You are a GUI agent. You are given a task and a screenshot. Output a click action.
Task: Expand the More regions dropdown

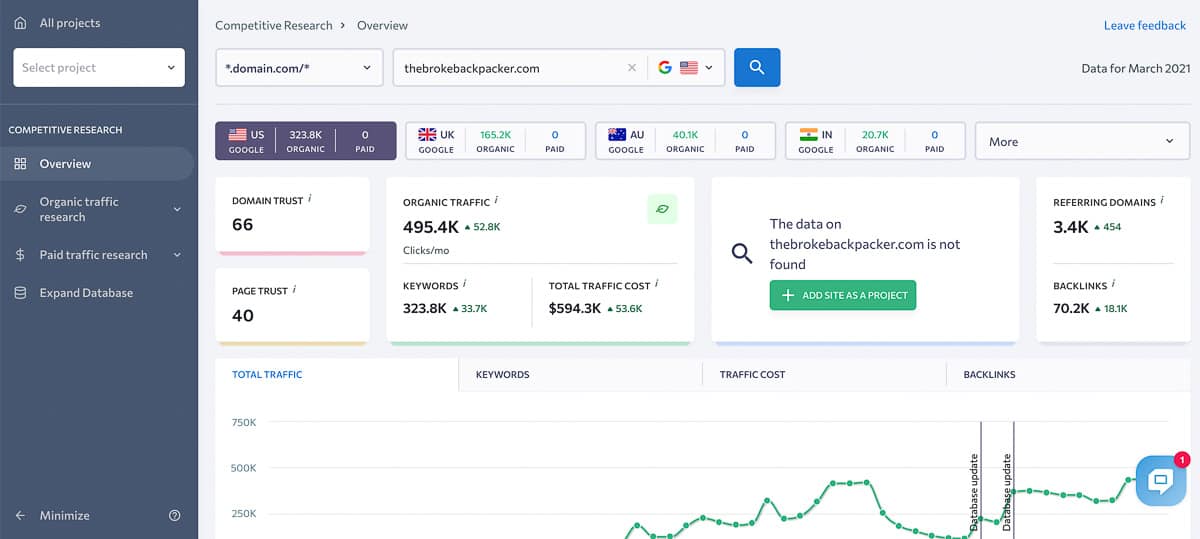[x=1082, y=142]
